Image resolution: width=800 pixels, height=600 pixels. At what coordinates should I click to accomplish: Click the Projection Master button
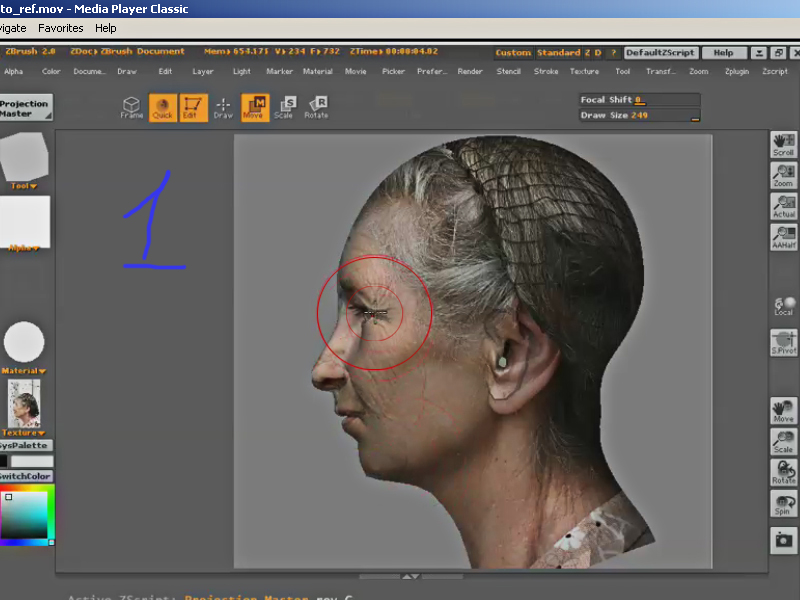pyautogui.click(x=25, y=108)
